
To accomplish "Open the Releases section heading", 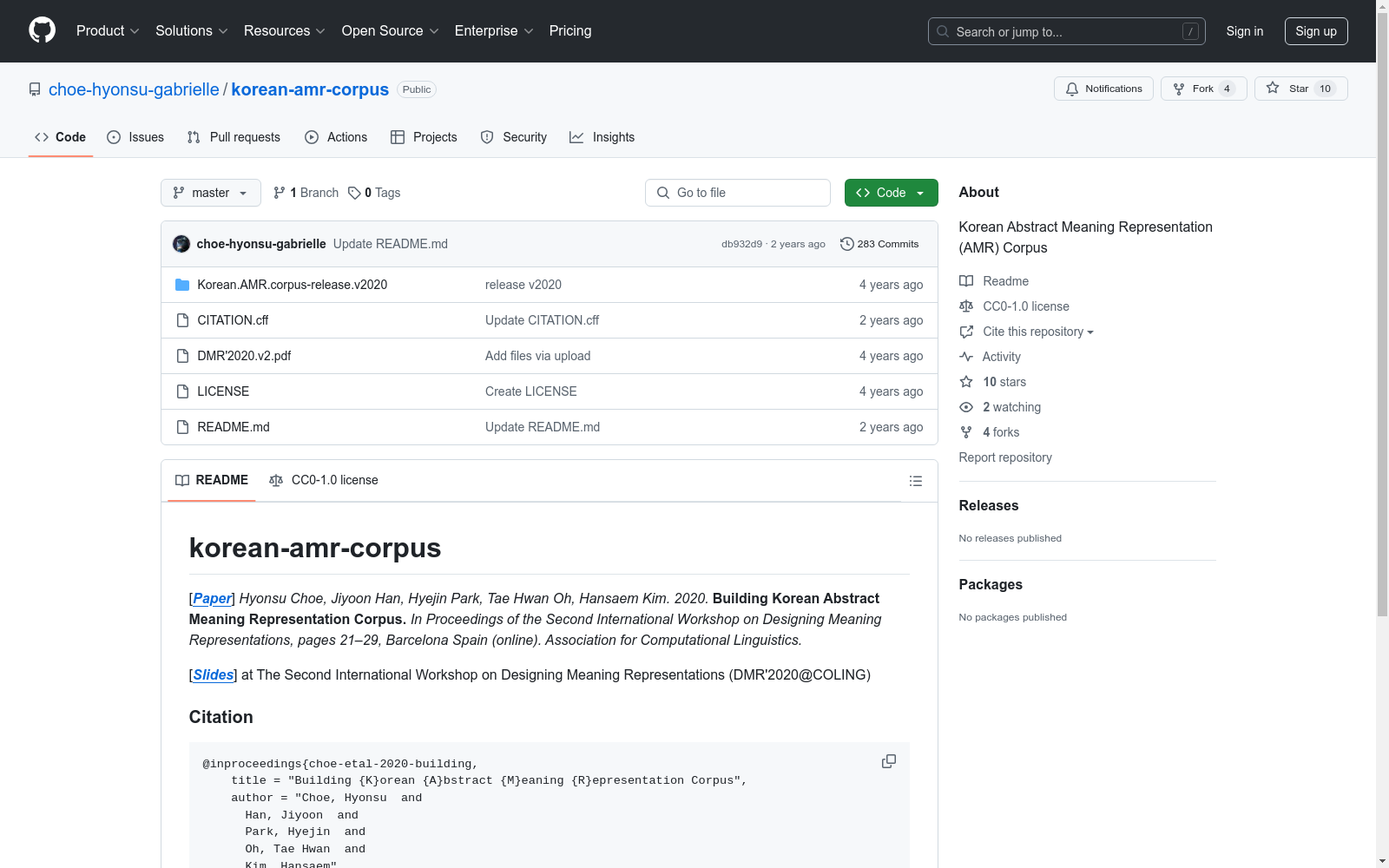I will click(989, 505).
